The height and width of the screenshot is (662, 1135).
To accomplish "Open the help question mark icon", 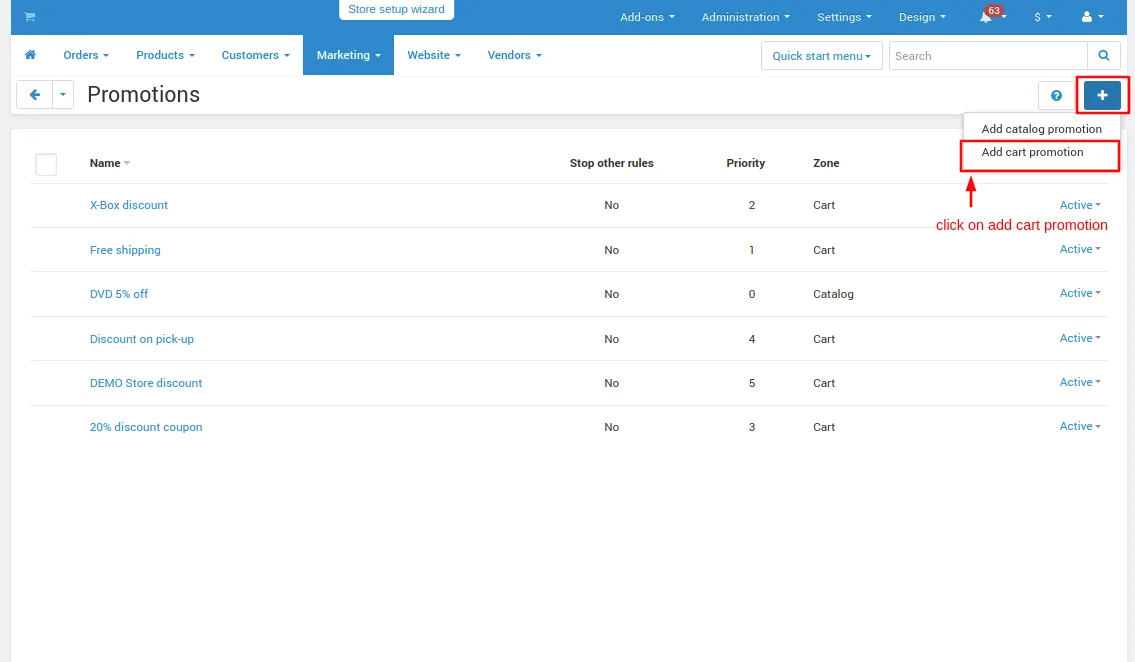I will click(x=1056, y=96).
